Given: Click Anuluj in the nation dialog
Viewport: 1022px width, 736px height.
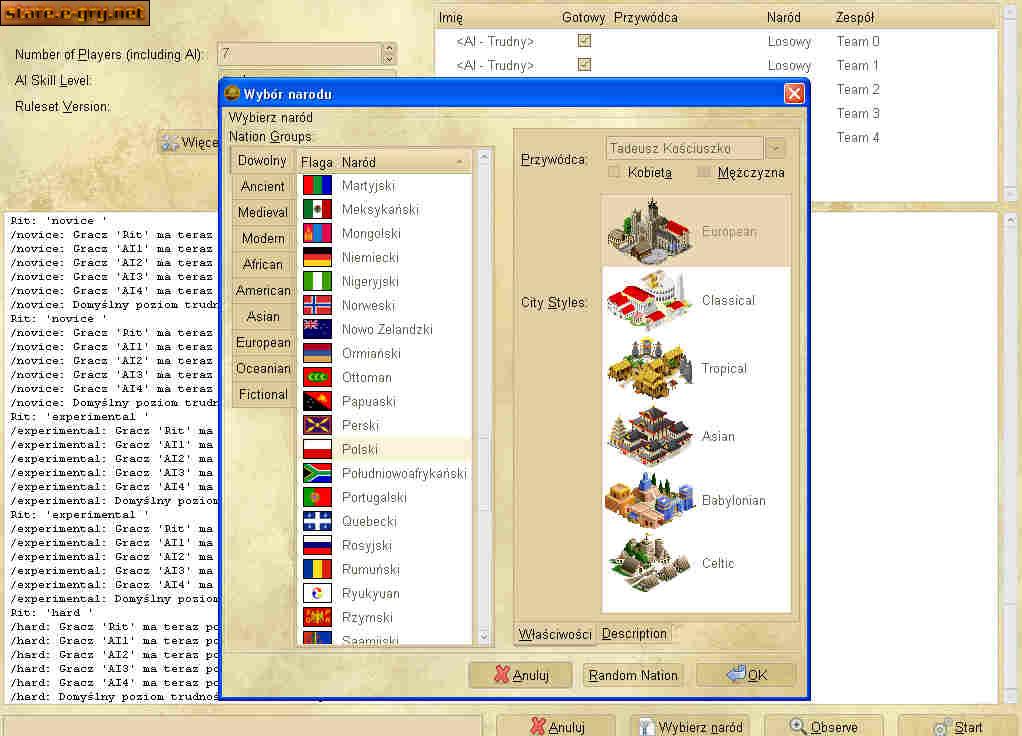Looking at the screenshot, I should point(521,675).
